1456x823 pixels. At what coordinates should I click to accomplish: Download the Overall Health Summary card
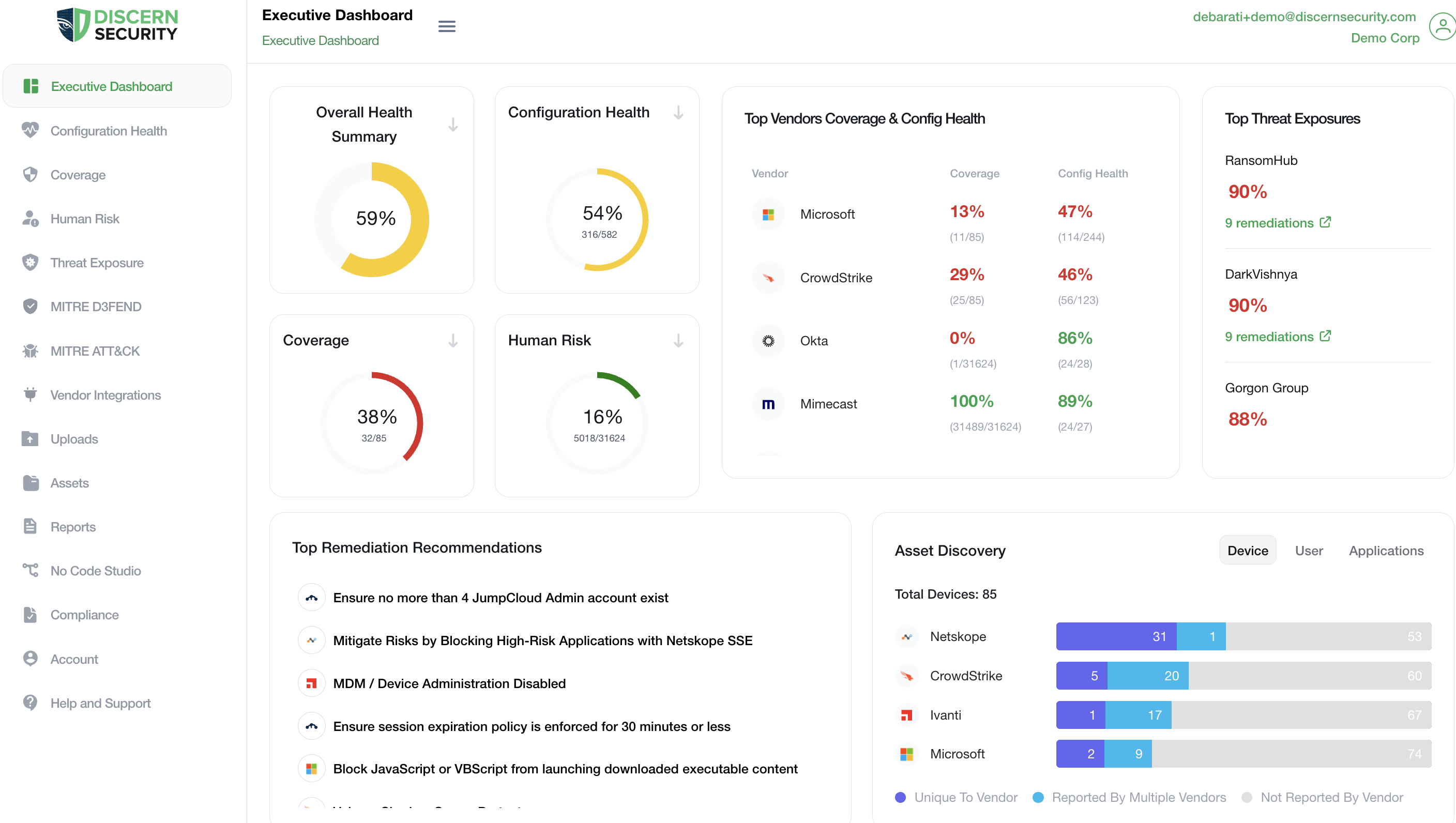[x=453, y=125]
